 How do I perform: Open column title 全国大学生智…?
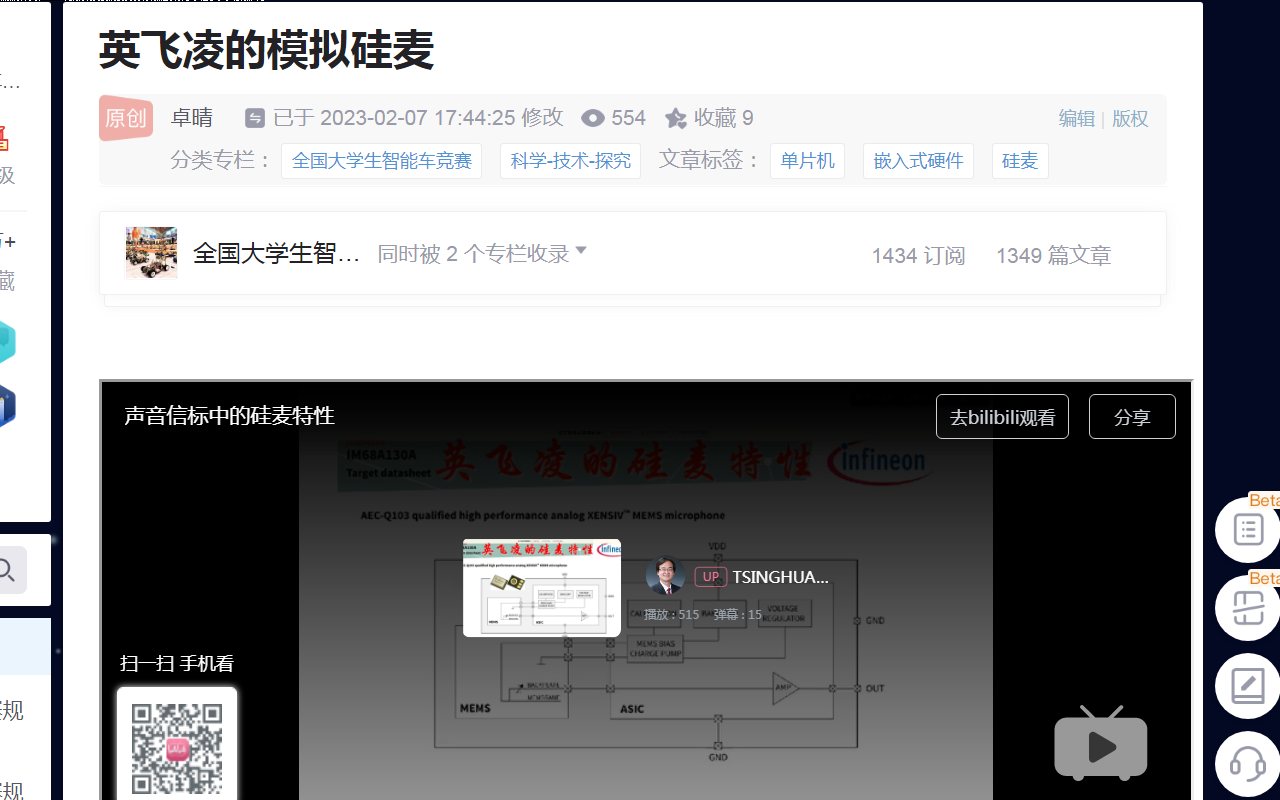(x=276, y=254)
